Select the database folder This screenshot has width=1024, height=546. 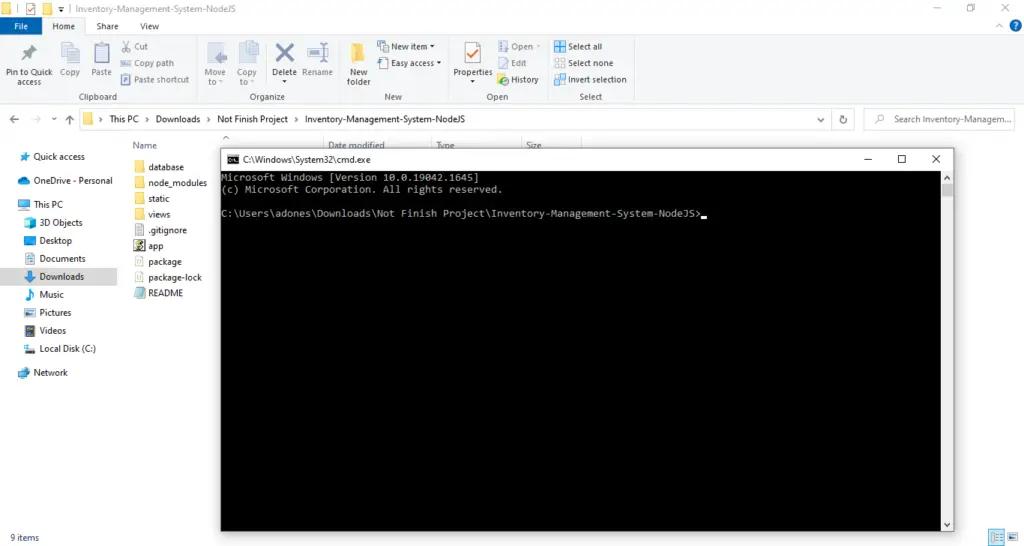[159, 167]
